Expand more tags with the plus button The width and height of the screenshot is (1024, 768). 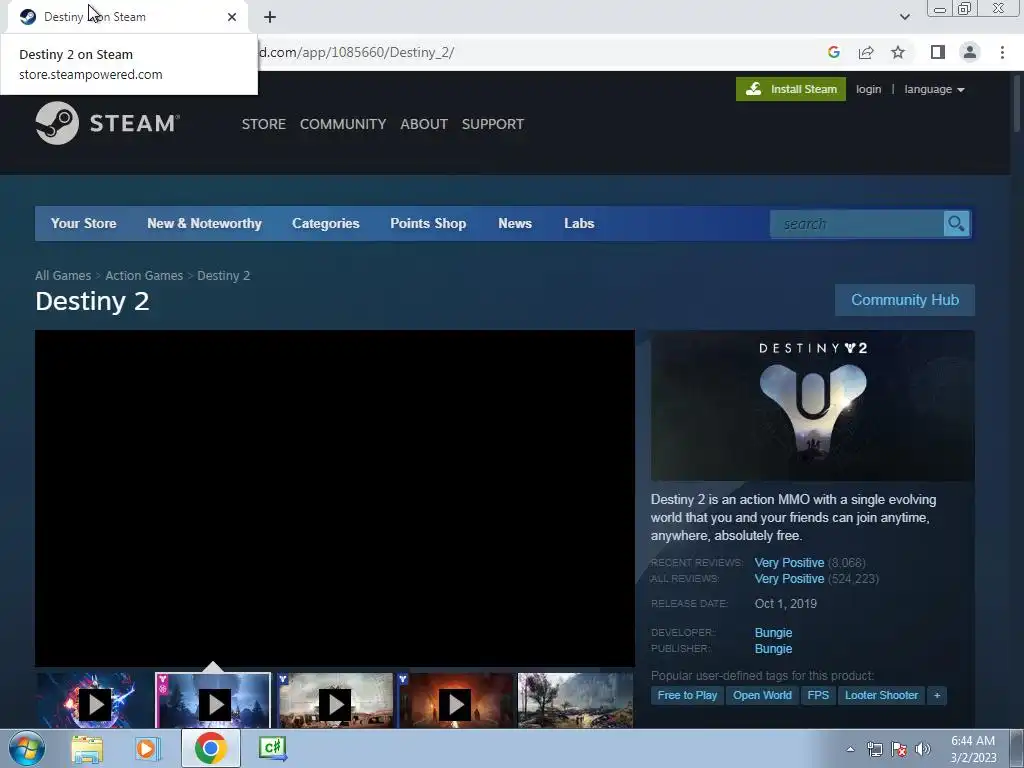(936, 695)
